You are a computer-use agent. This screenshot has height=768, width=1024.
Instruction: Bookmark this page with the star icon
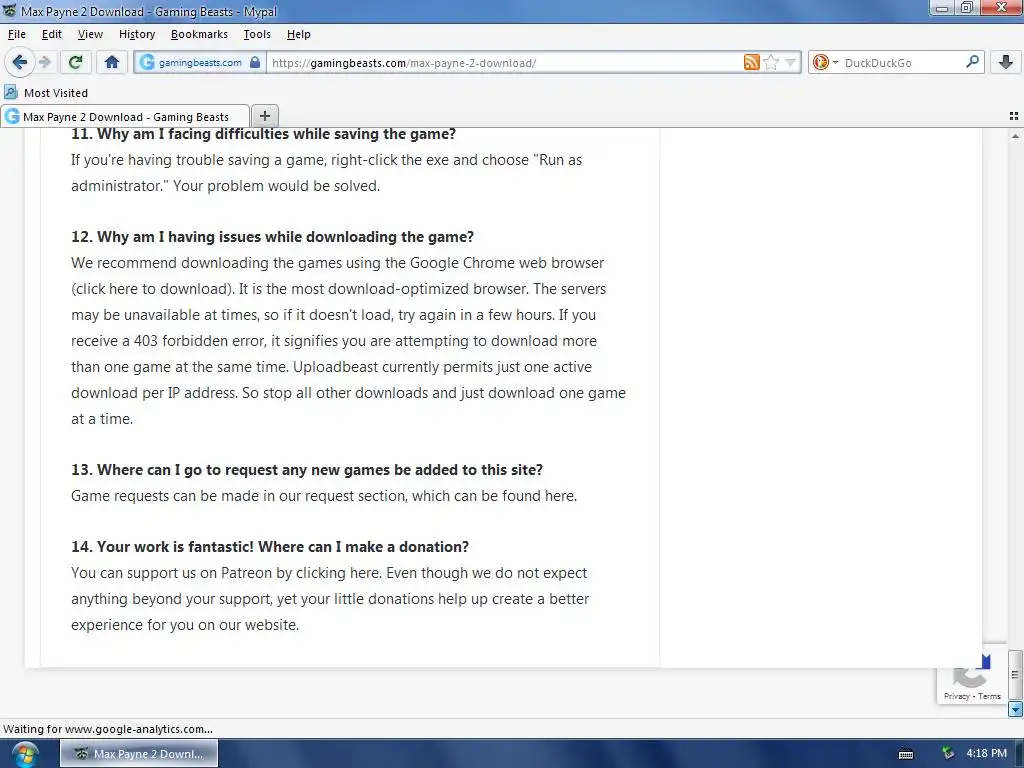coord(771,62)
